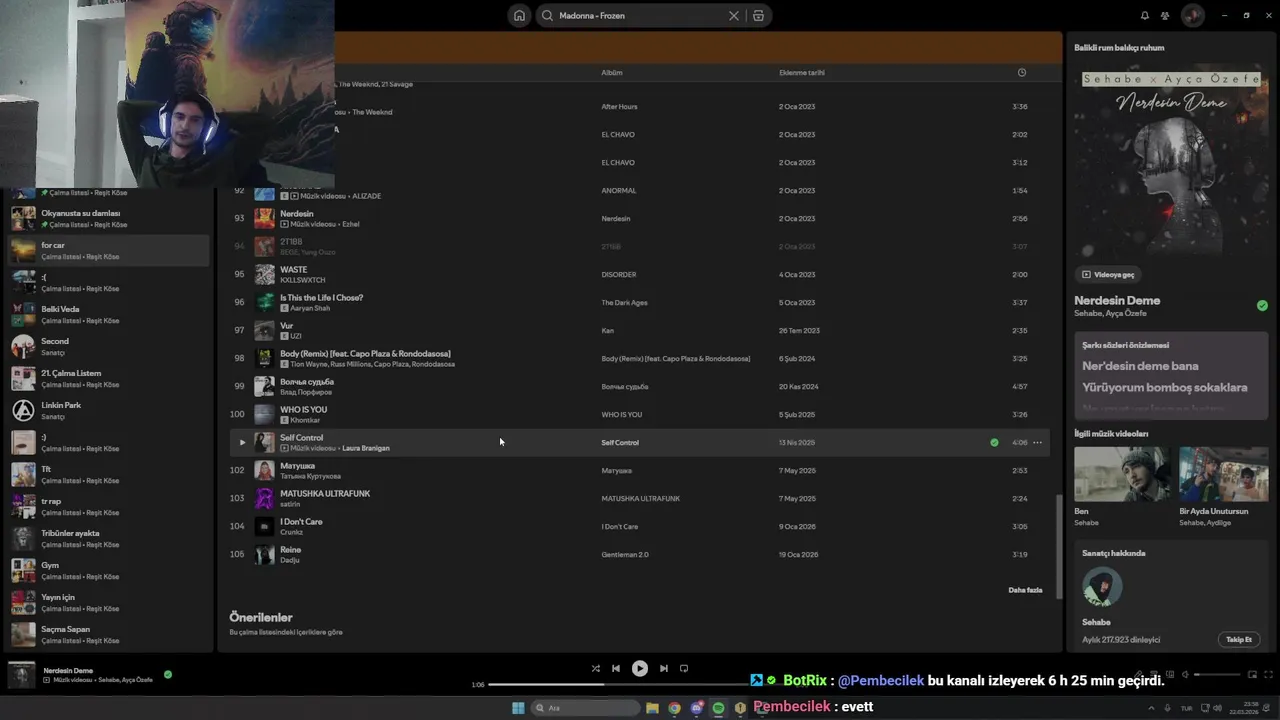This screenshot has width=1280, height=720.
Task: Open related video thumbnail 'Ben'
Action: pyautogui.click(x=1121, y=474)
